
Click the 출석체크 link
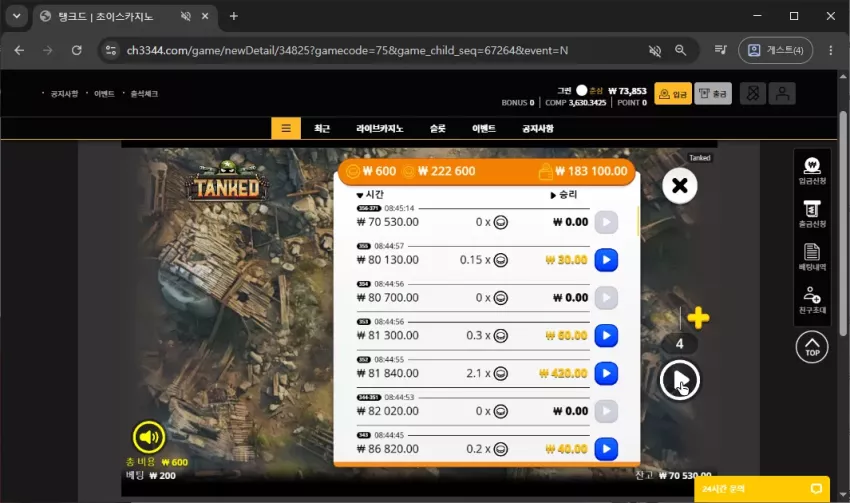coord(144,94)
